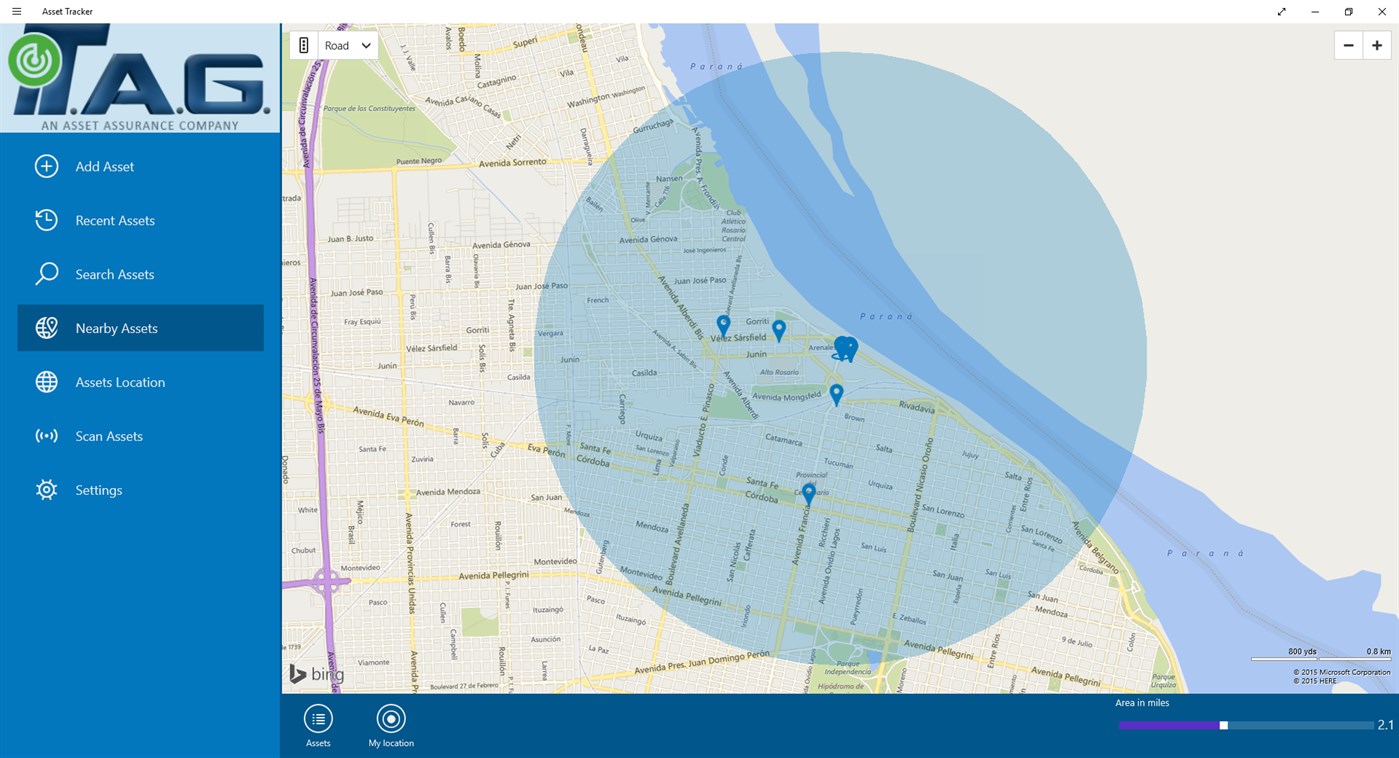Center map with My location button

[390, 718]
